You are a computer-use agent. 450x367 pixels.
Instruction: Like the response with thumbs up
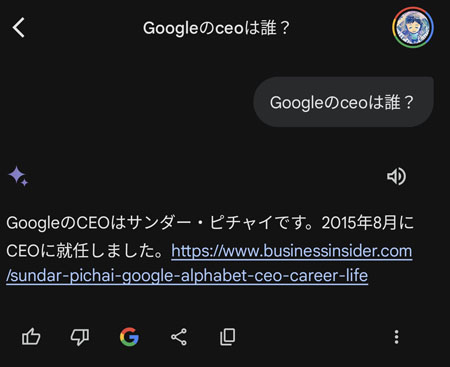[x=31, y=337]
